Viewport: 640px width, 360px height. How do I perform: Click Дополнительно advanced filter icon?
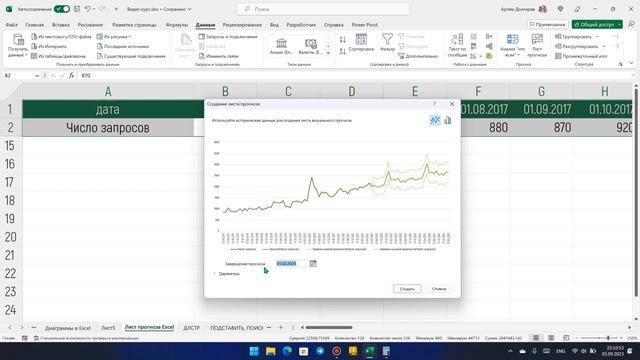coord(401,56)
